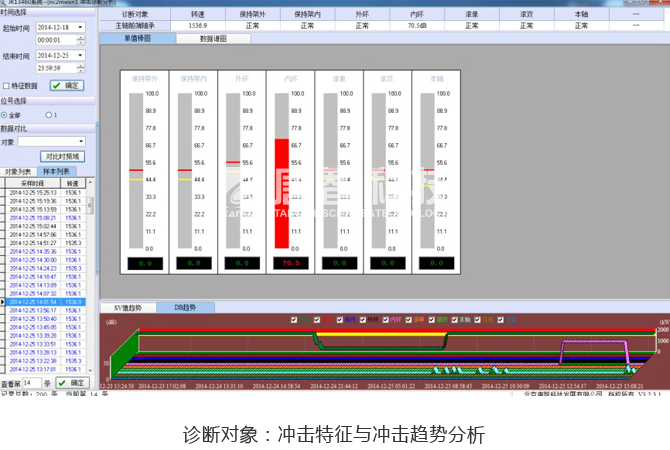Click the 内环 70.5dB table cell
This screenshot has width=670, height=450.
click(x=417, y=26)
